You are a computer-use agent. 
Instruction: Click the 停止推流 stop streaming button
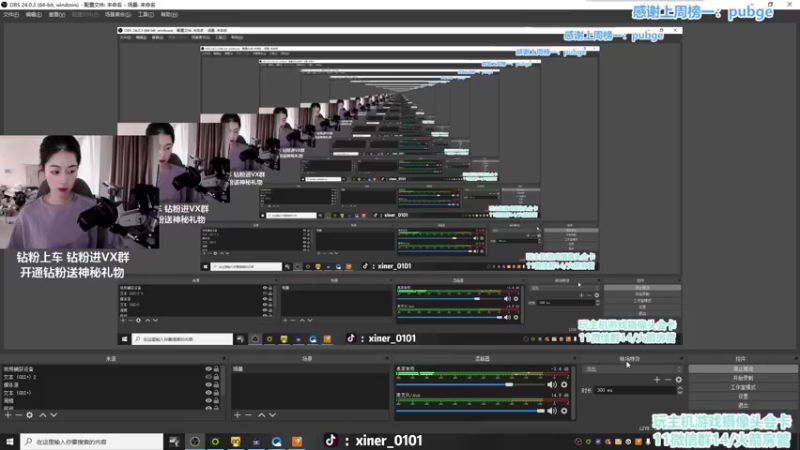point(743,369)
